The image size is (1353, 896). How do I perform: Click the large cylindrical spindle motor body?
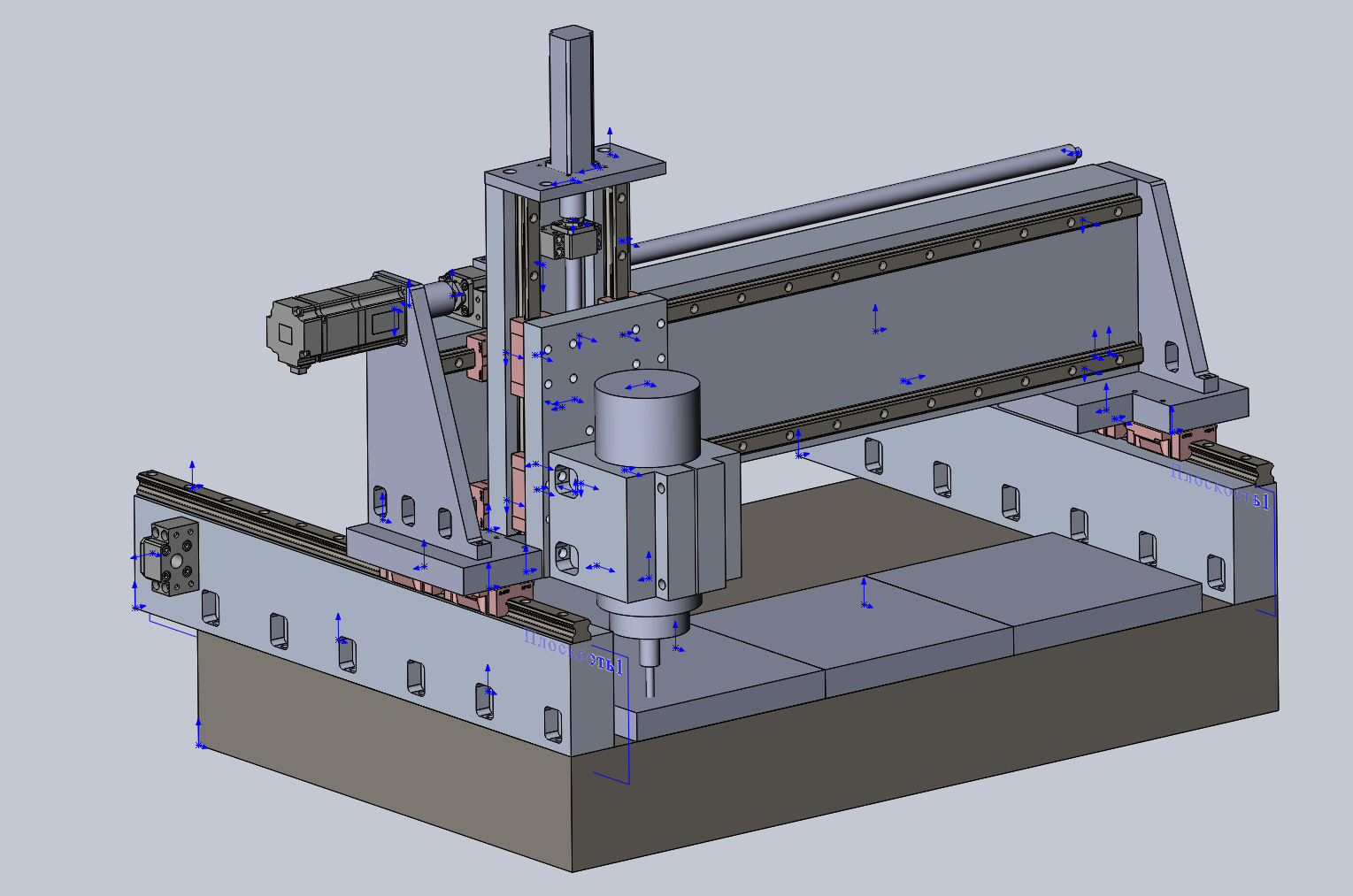(647, 419)
